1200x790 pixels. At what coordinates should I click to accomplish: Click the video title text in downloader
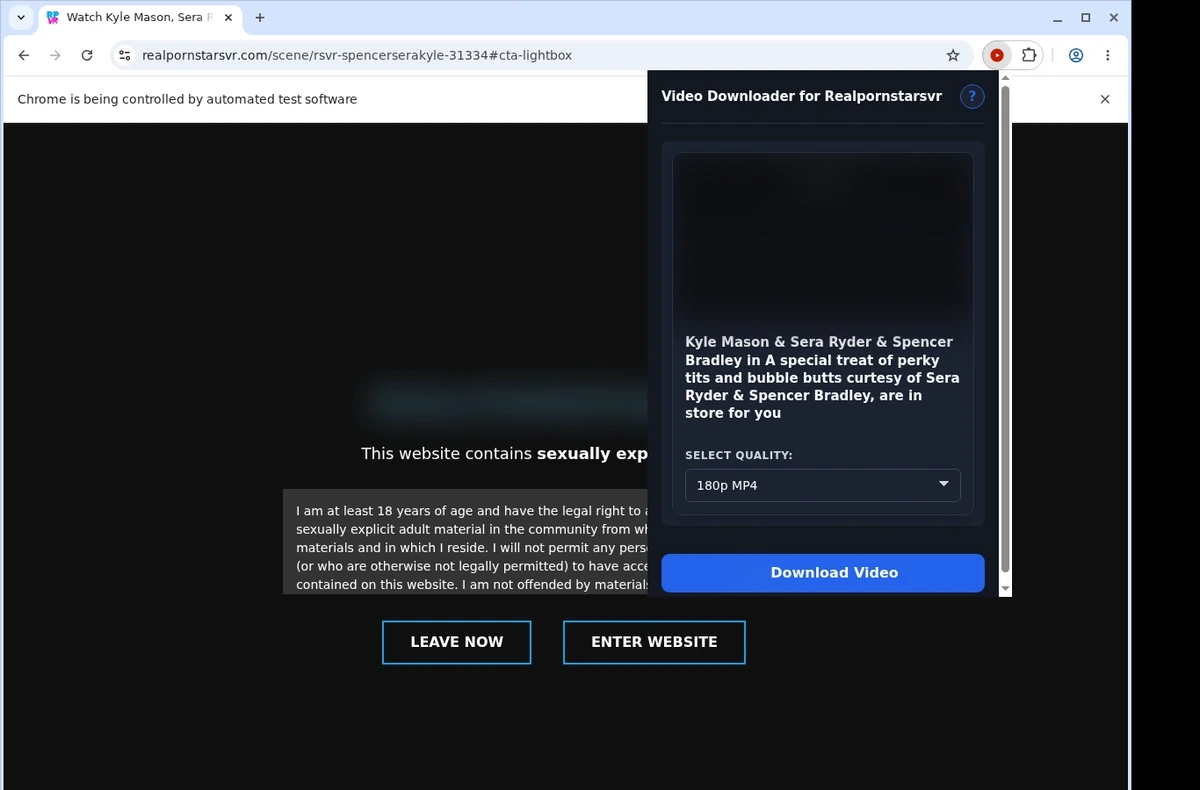[x=823, y=378]
